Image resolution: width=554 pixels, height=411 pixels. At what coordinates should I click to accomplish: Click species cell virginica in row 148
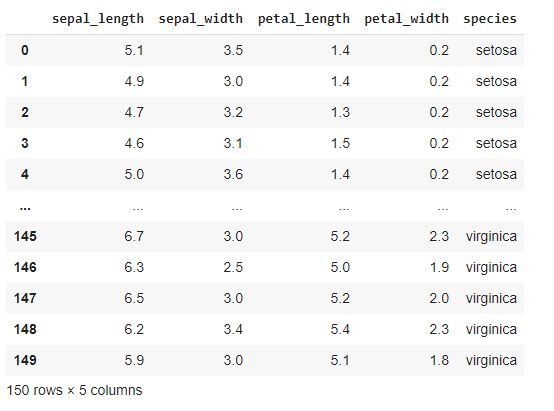point(491,329)
